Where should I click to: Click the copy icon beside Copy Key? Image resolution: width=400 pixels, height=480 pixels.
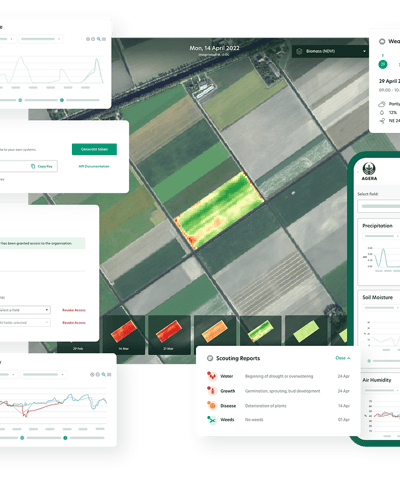(33, 166)
